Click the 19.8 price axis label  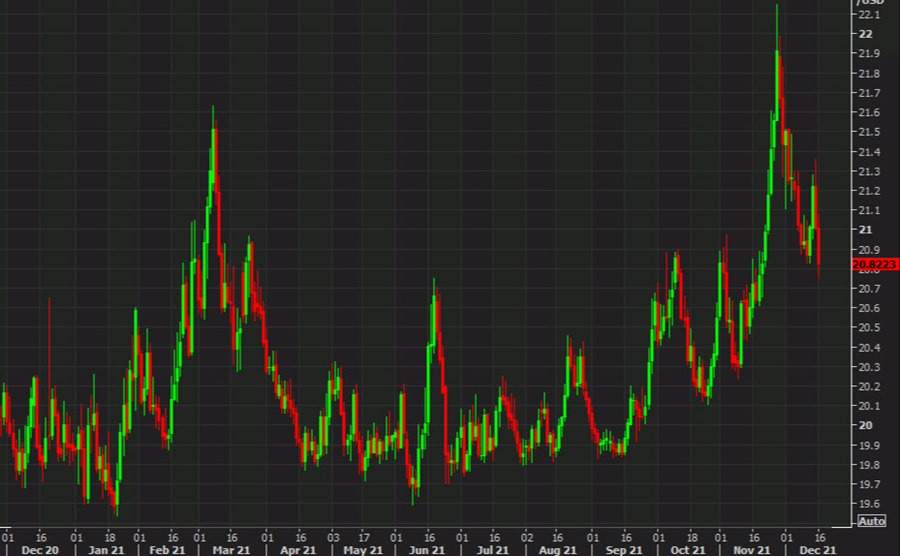coord(869,465)
